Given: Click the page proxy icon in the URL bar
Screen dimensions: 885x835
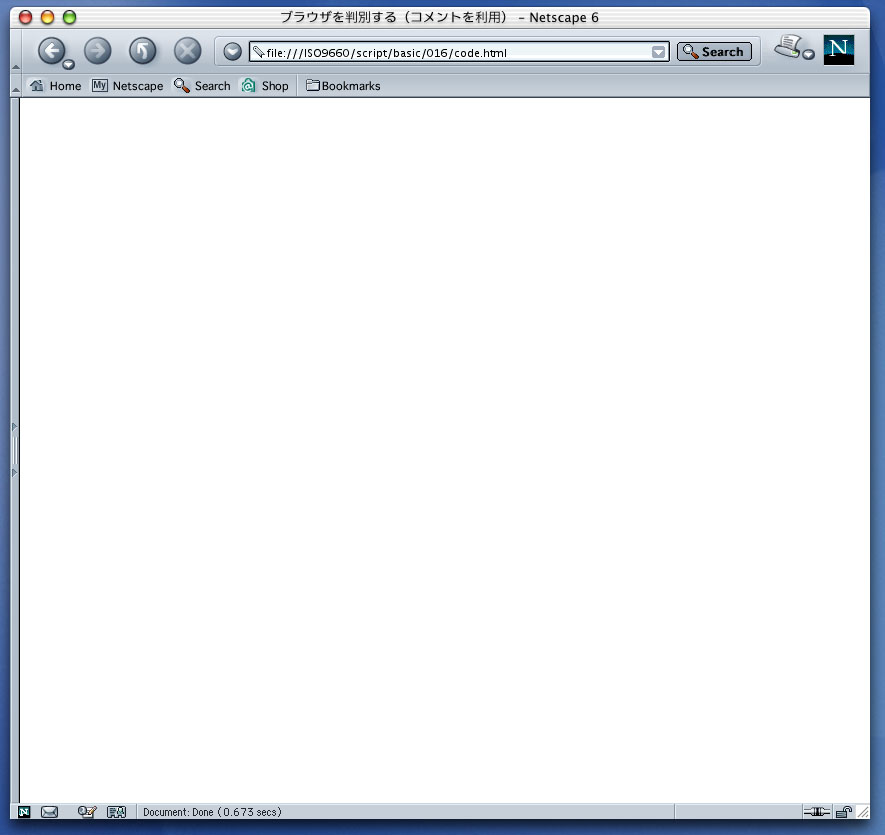Looking at the screenshot, I should [x=259, y=53].
